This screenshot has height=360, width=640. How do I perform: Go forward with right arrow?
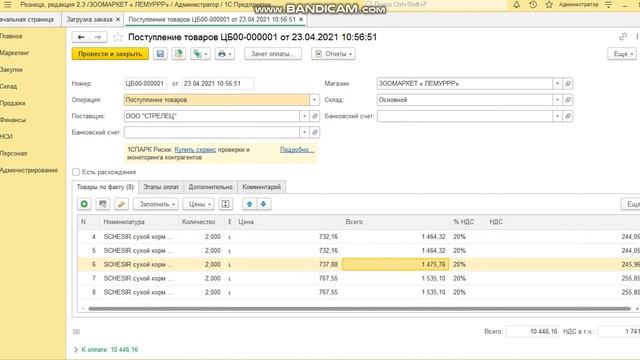(98, 37)
